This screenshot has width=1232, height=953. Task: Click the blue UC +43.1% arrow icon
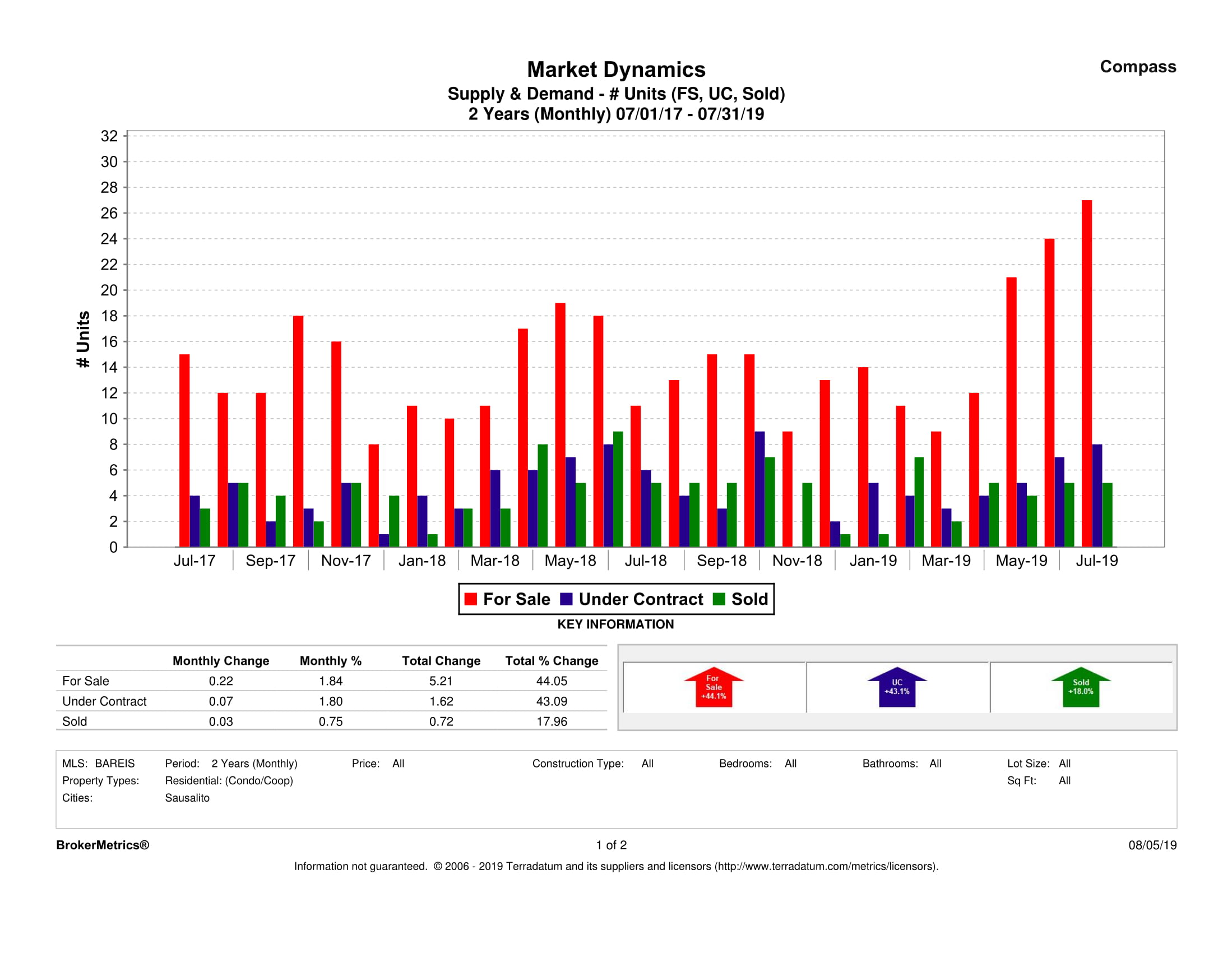click(x=897, y=687)
